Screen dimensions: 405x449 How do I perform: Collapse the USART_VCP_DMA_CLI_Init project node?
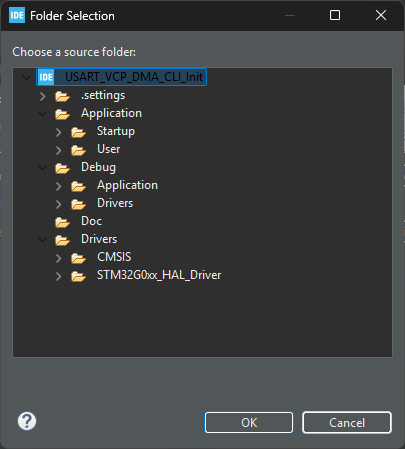point(26,78)
